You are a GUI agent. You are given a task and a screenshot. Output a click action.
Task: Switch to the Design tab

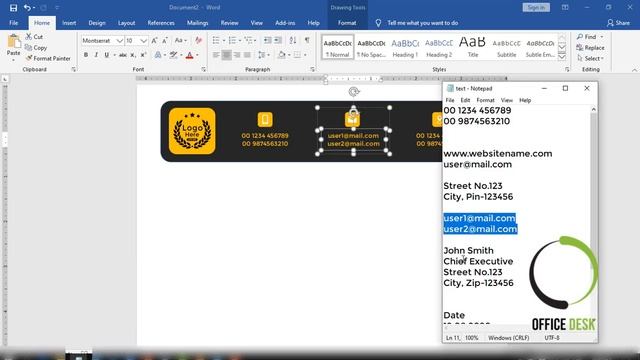[97, 23]
